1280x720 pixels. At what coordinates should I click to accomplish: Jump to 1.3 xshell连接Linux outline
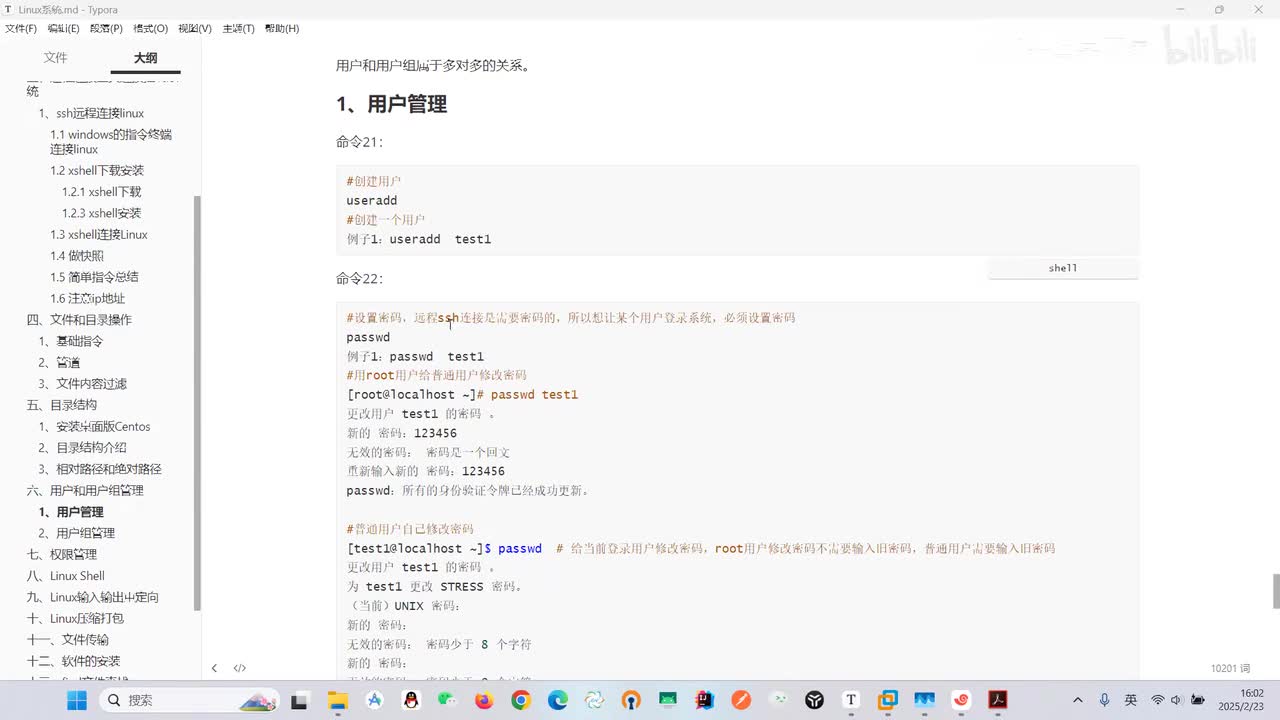(99, 234)
